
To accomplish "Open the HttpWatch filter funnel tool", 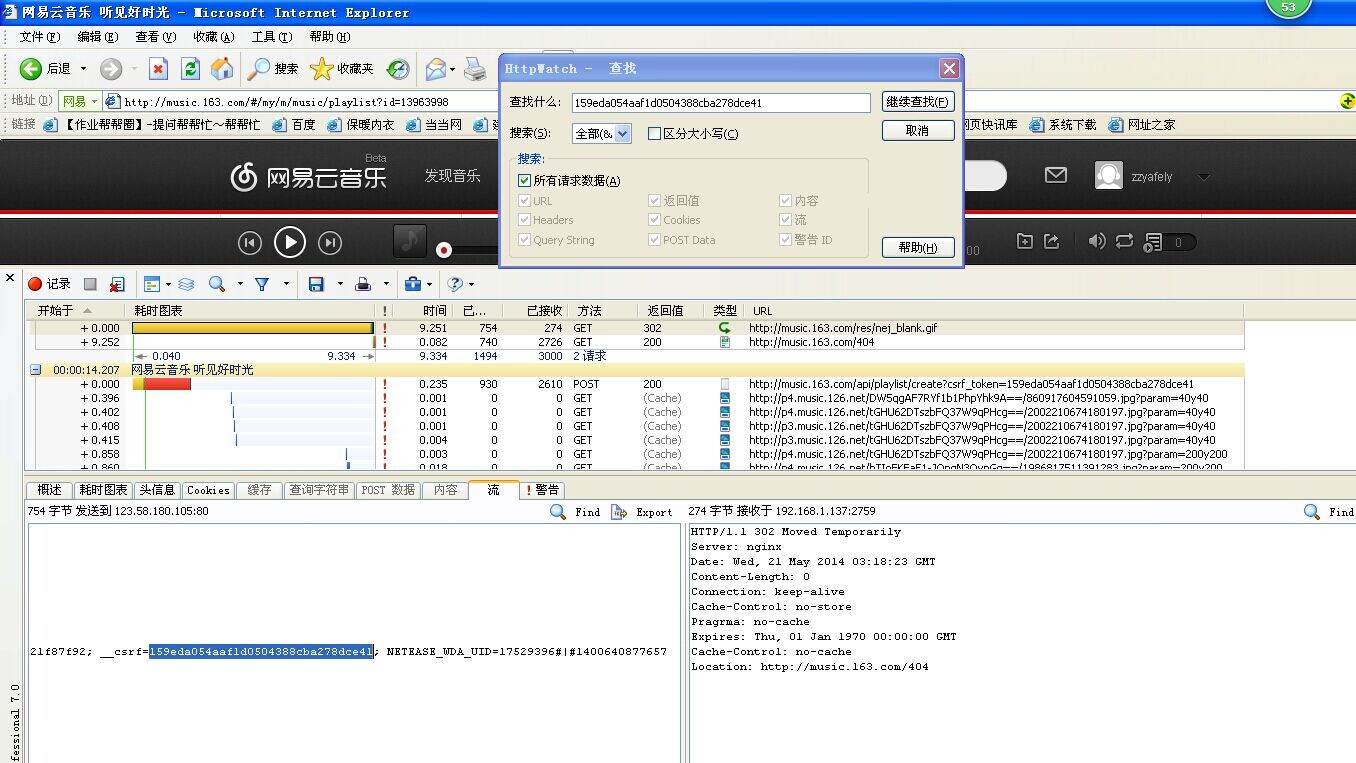I will (x=262, y=284).
